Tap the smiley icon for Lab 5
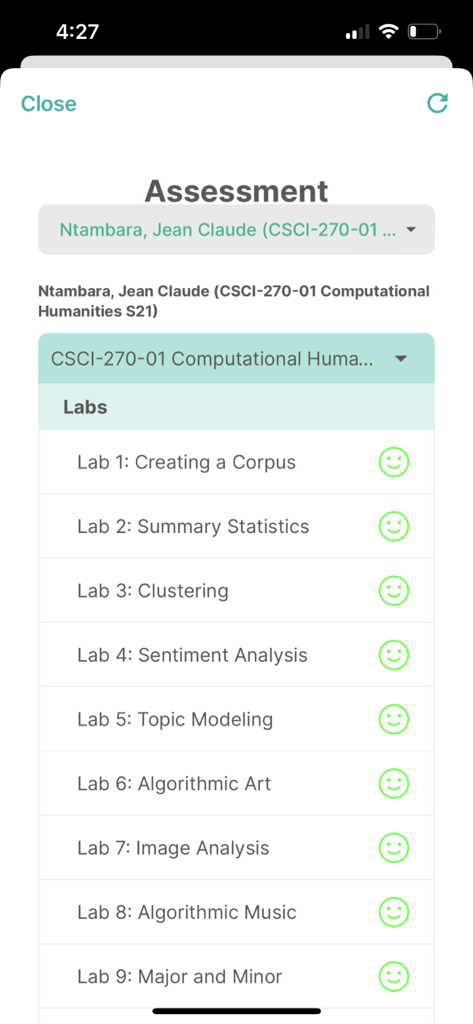The image size is (473, 1024). pos(394,719)
